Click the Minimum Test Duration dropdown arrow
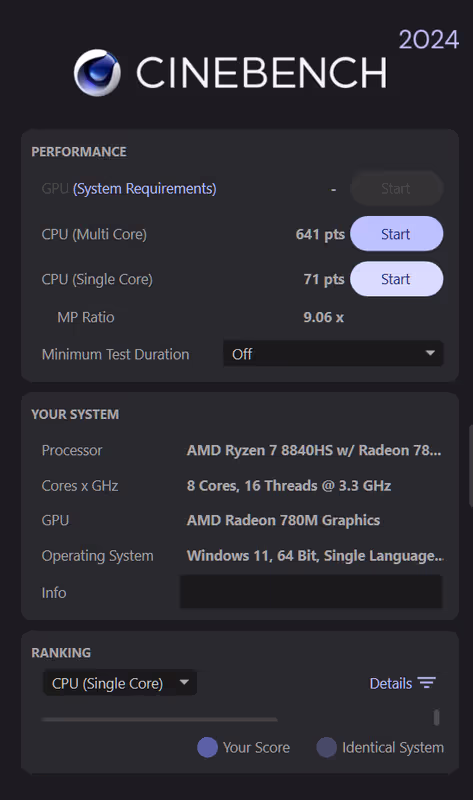 pos(430,353)
